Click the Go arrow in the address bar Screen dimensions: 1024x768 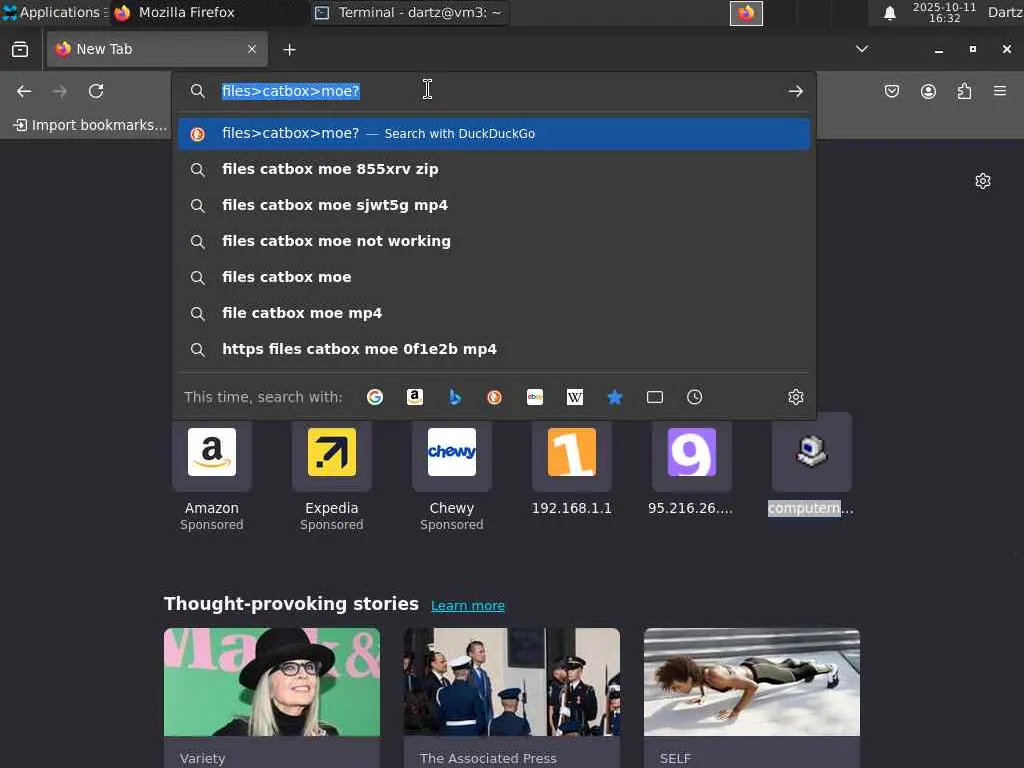click(796, 91)
